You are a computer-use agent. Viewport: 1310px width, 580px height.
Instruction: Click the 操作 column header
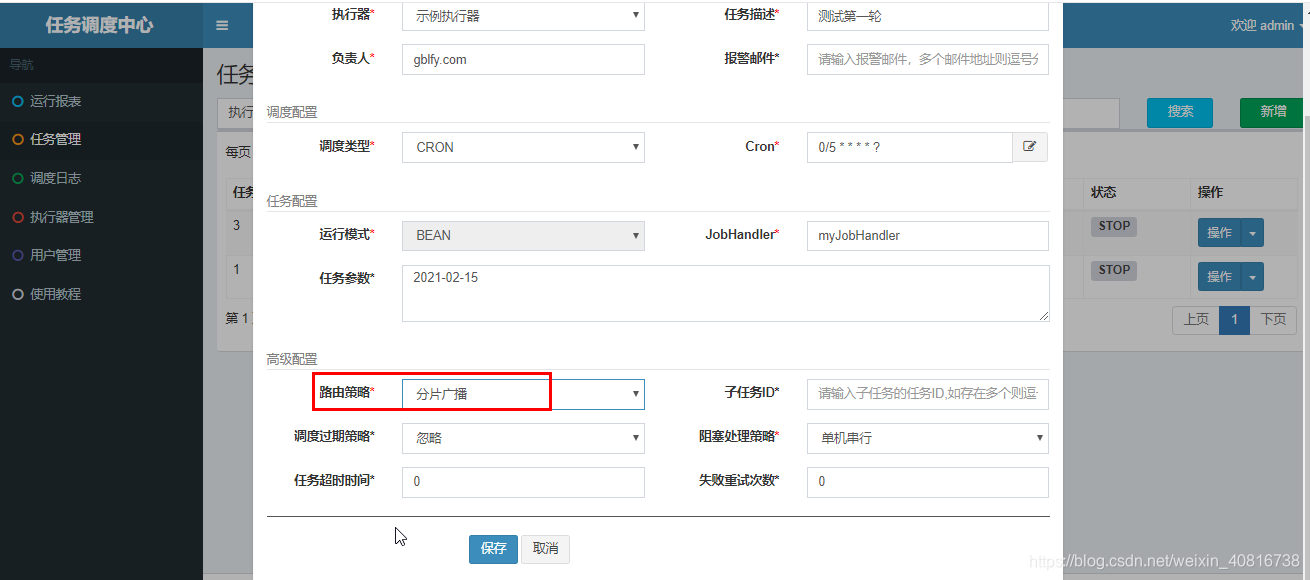[1210, 192]
